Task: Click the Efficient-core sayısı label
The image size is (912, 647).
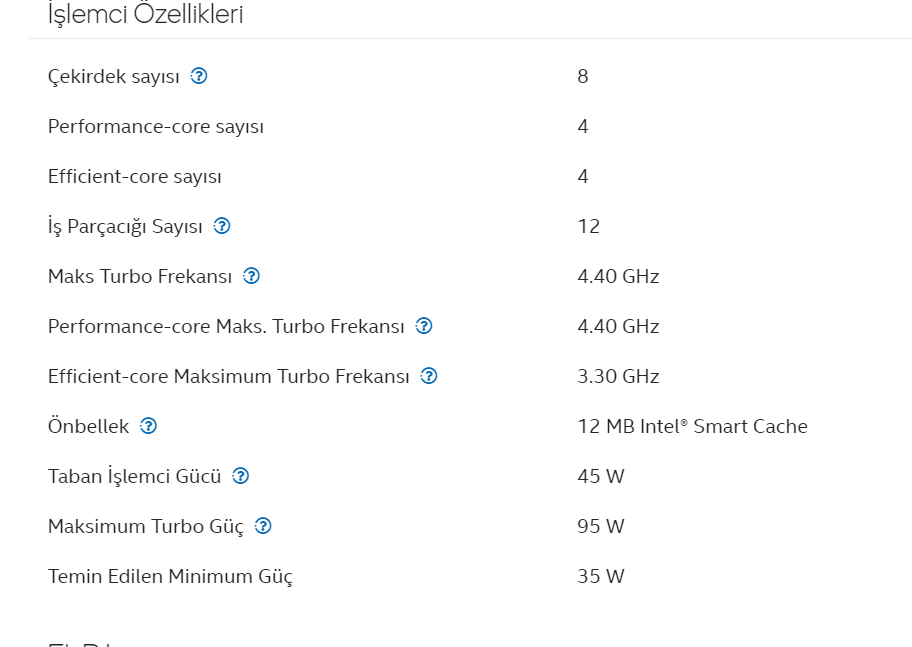Action: [134, 176]
